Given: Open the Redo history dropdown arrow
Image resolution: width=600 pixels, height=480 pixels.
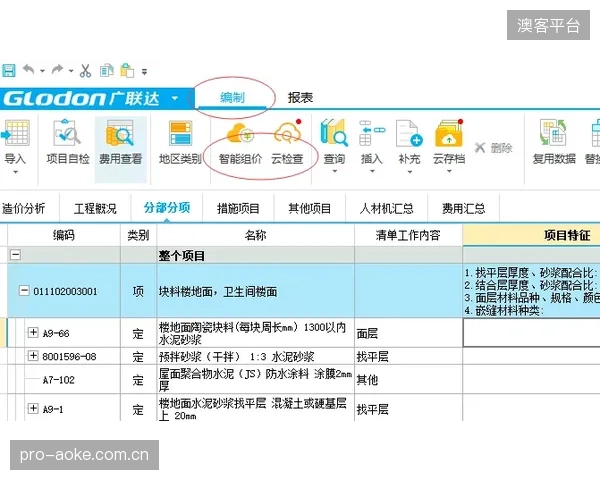Looking at the screenshot, I should pyautogui.click(x=71, y=71).
